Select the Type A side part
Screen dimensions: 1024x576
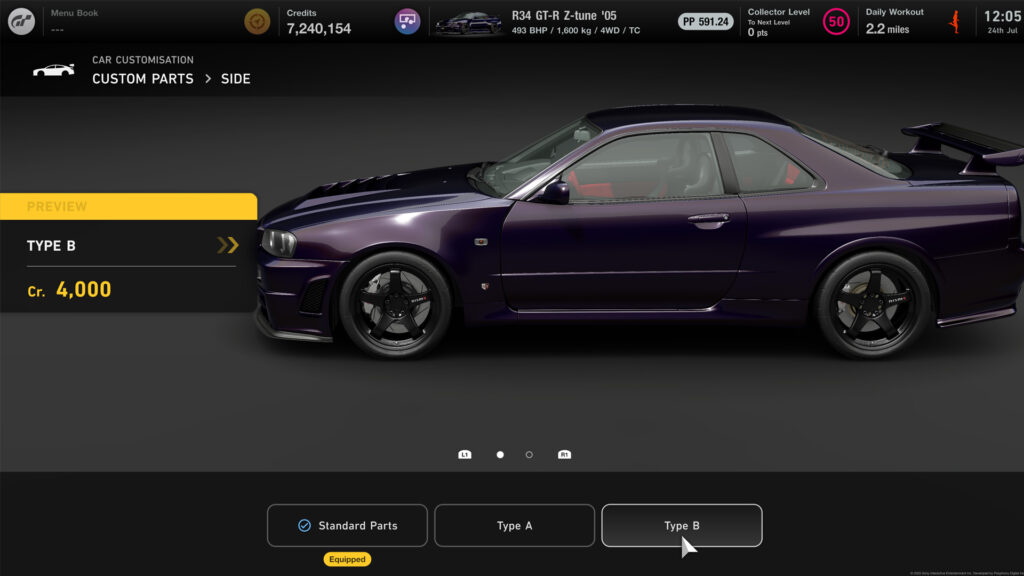coord(515,525)
